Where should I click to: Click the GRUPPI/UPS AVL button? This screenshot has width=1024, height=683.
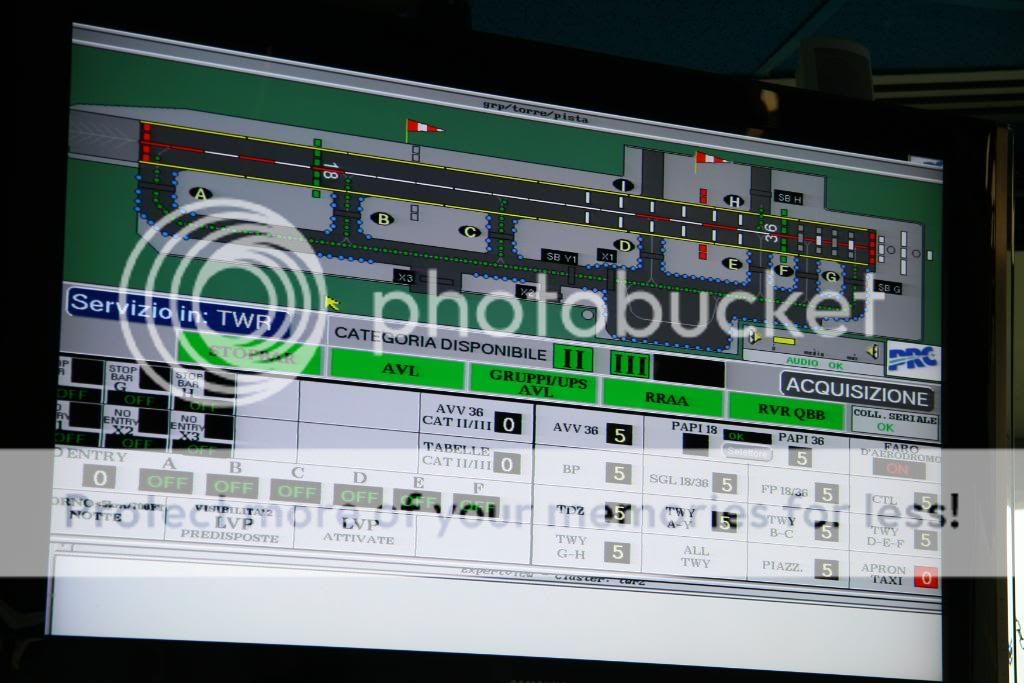(534, 383)
